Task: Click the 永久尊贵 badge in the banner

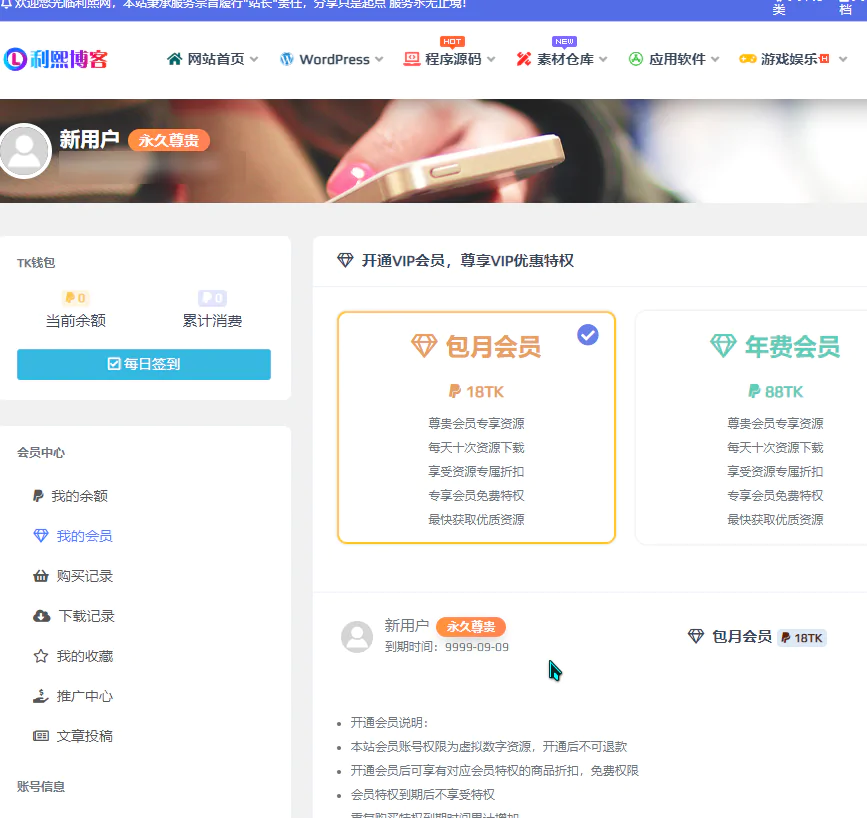Action: [169, 140]
